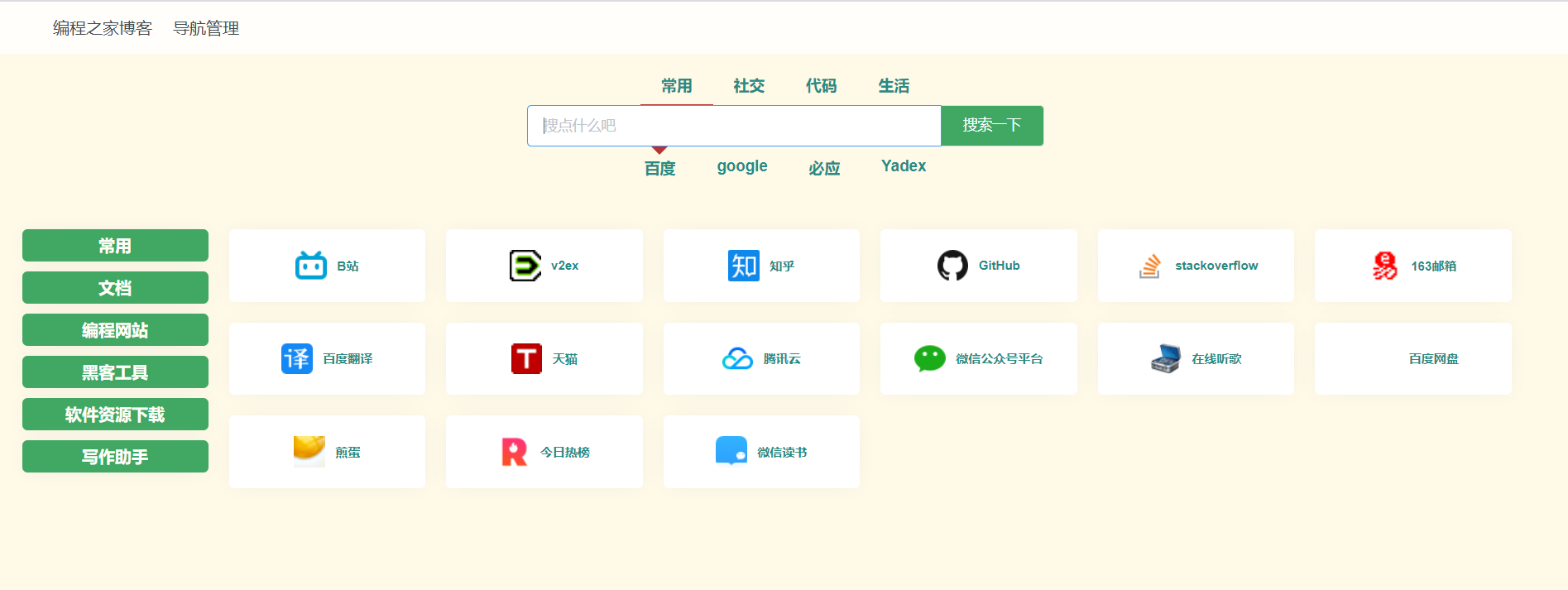Click the GitHub octocat icon
The width and height of the screenshot is (1568, 590).
[952, 266]
